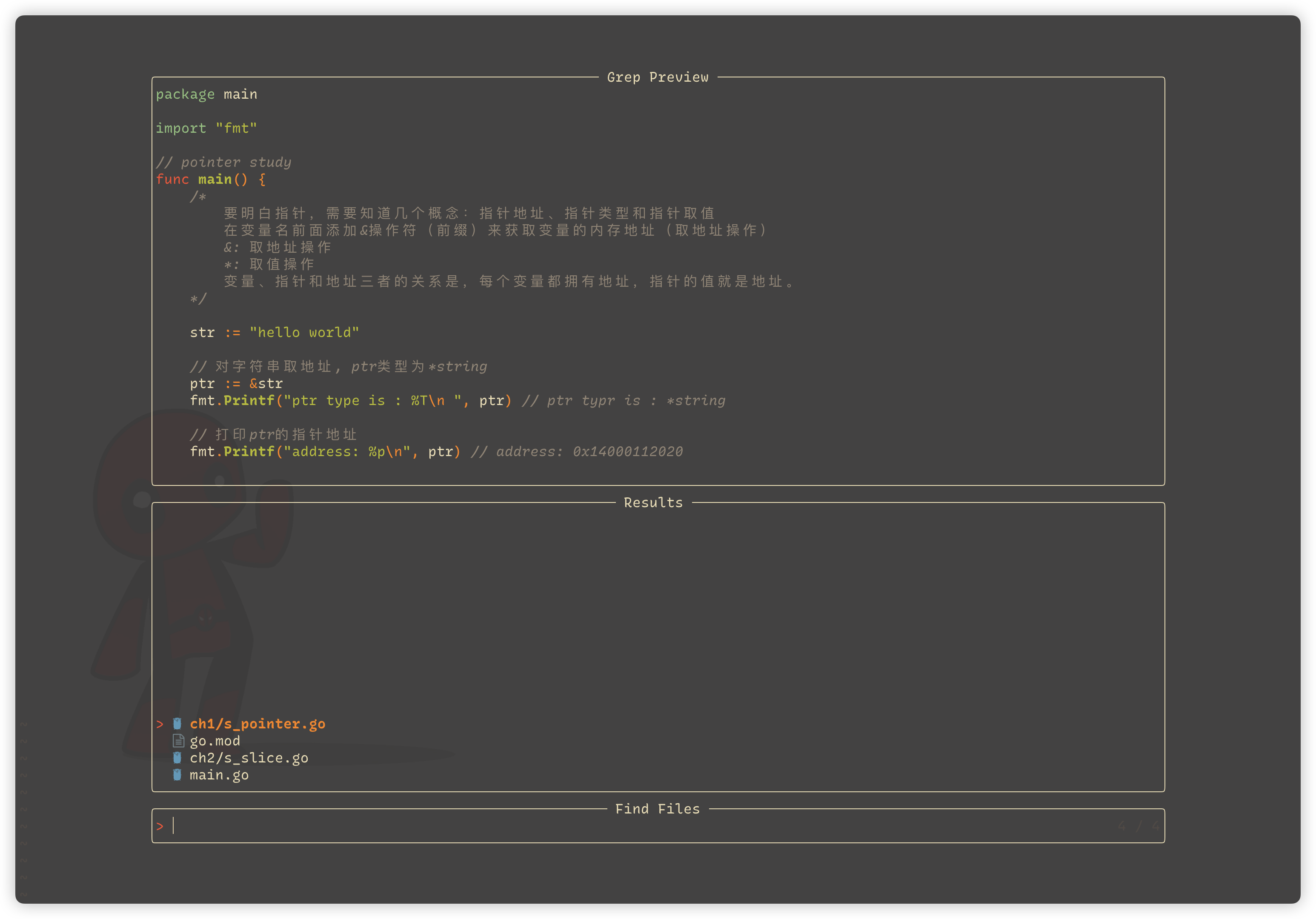Click the str := "hello world" line

point(274,332)
